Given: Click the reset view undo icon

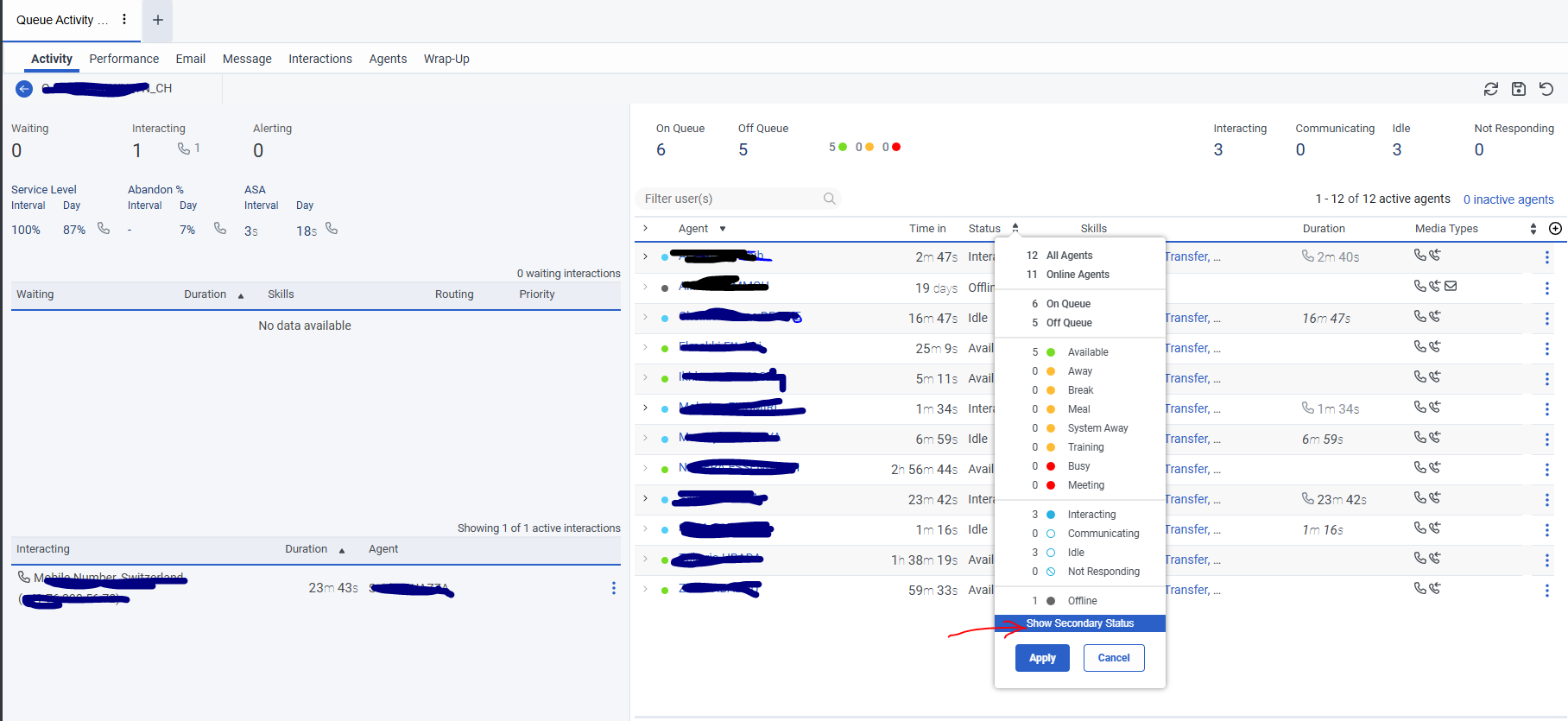Looking at the screenshot, I should (1546, 89).
